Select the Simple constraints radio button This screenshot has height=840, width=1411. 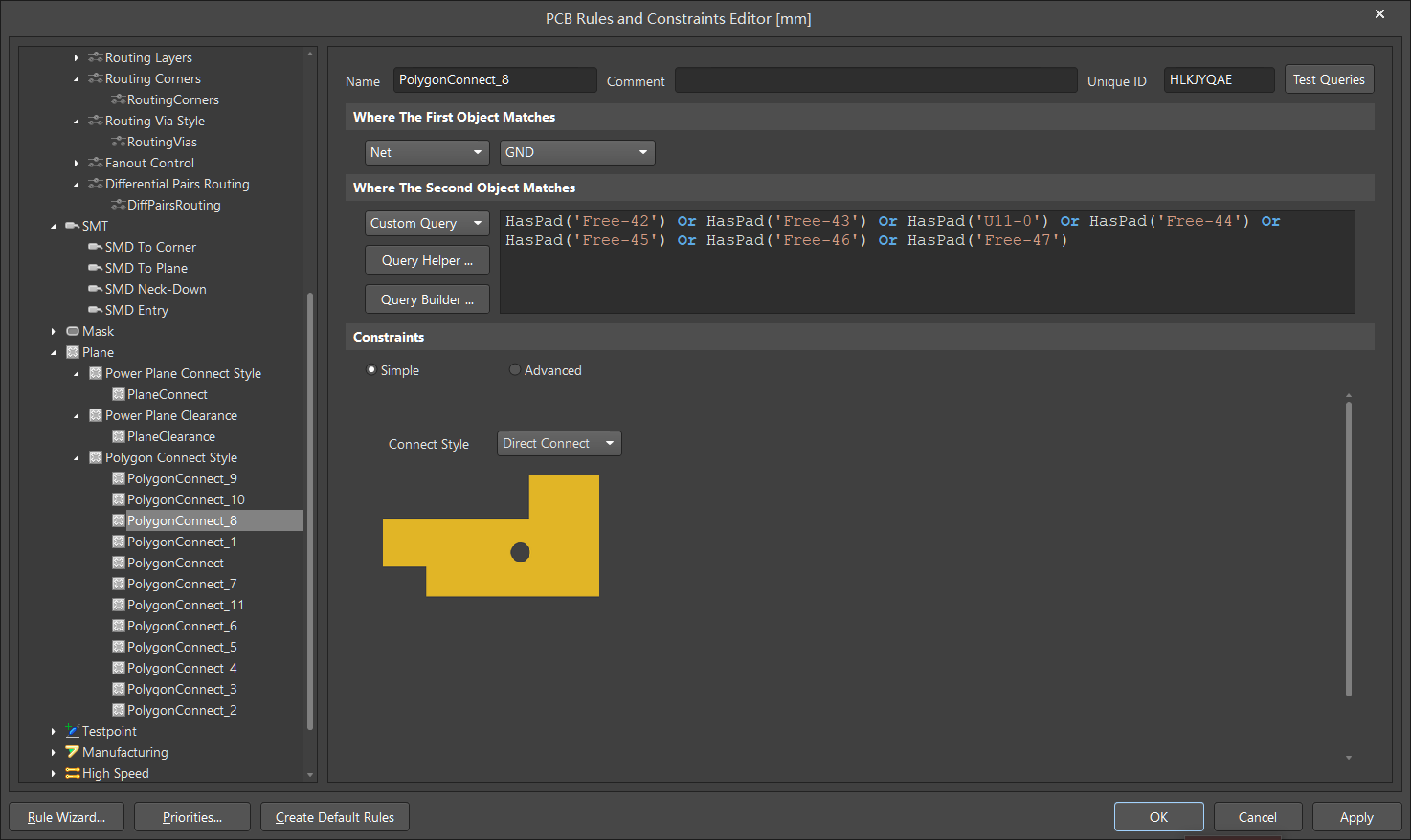[371, 370]
